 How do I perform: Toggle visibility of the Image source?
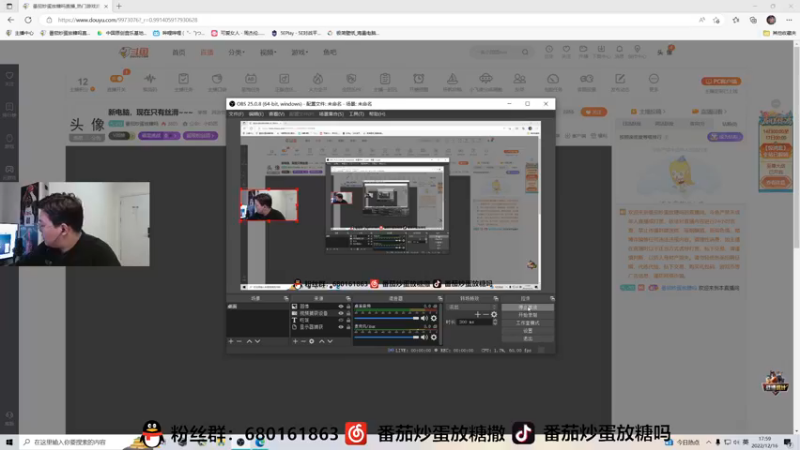pyautogui.click(x=341, y=307)
